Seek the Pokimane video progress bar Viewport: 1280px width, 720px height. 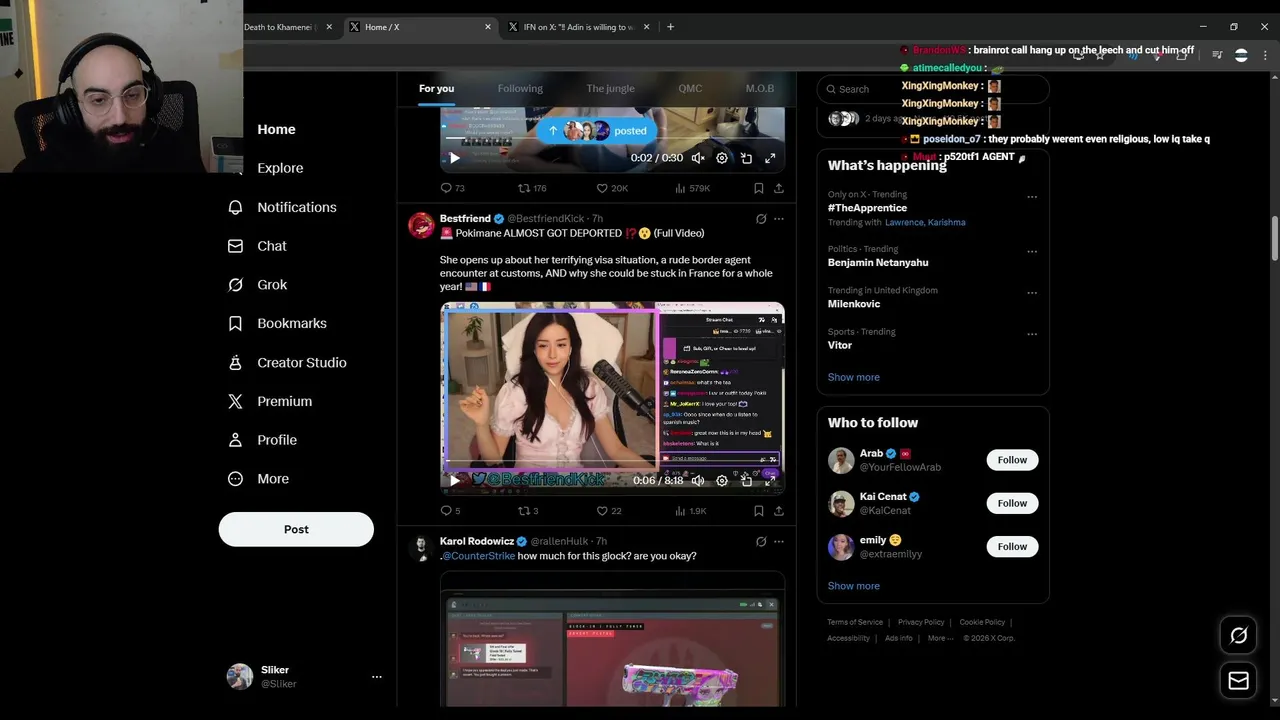(x=612, y=463)
